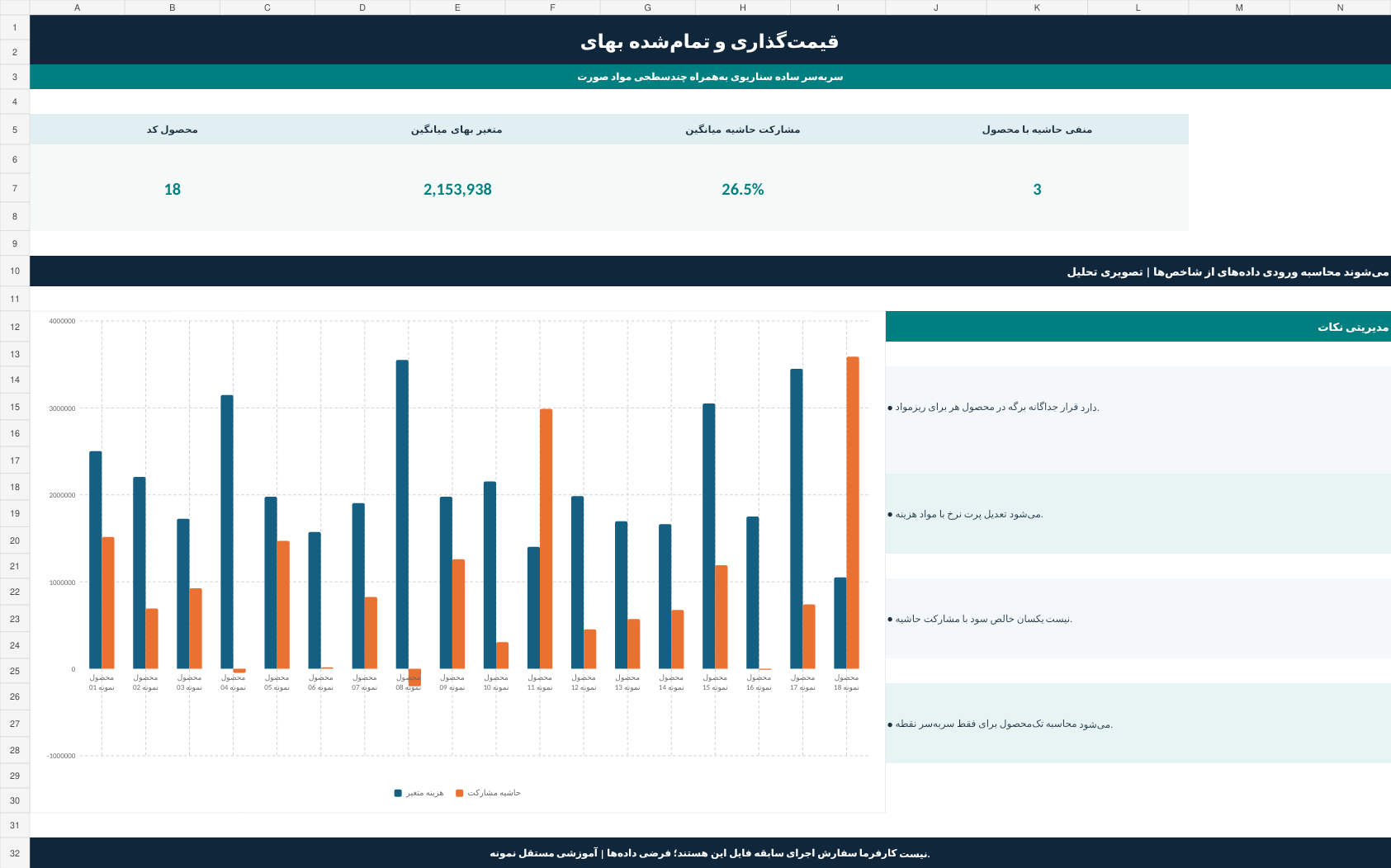Select row header 7
1391x868 pixels.
click(x=15, y=188)
